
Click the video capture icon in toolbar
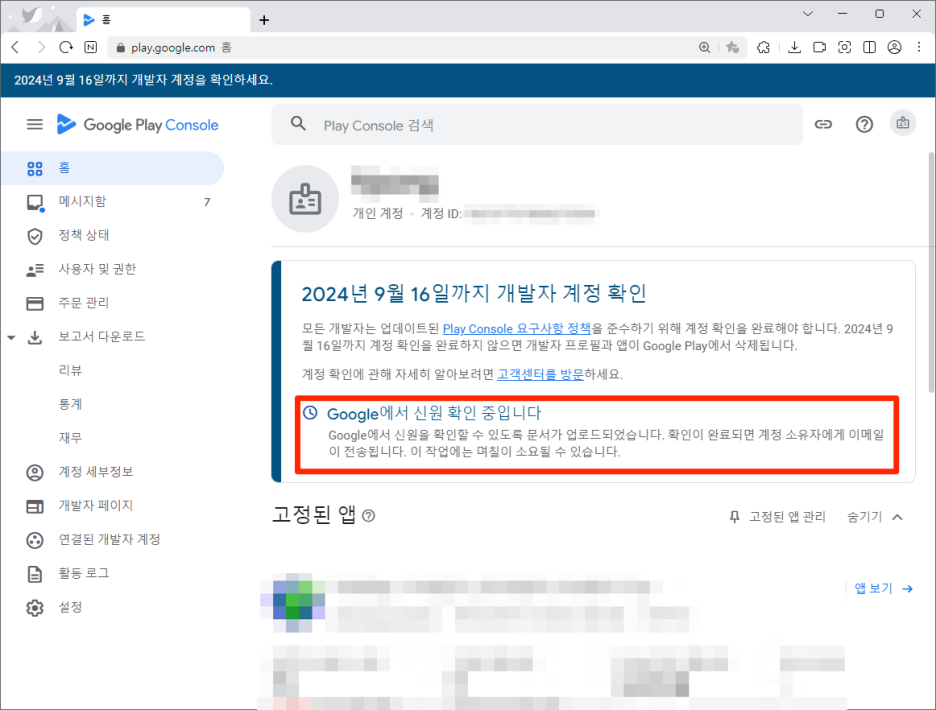coord(819,47)
